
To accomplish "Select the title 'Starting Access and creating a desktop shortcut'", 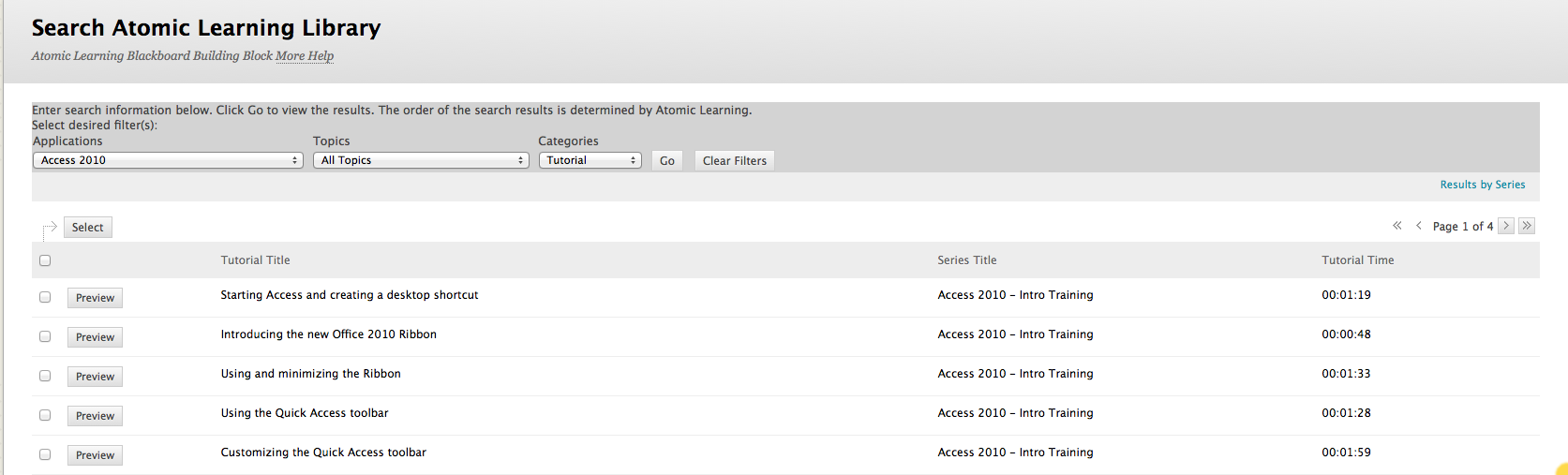I will 350,295.
